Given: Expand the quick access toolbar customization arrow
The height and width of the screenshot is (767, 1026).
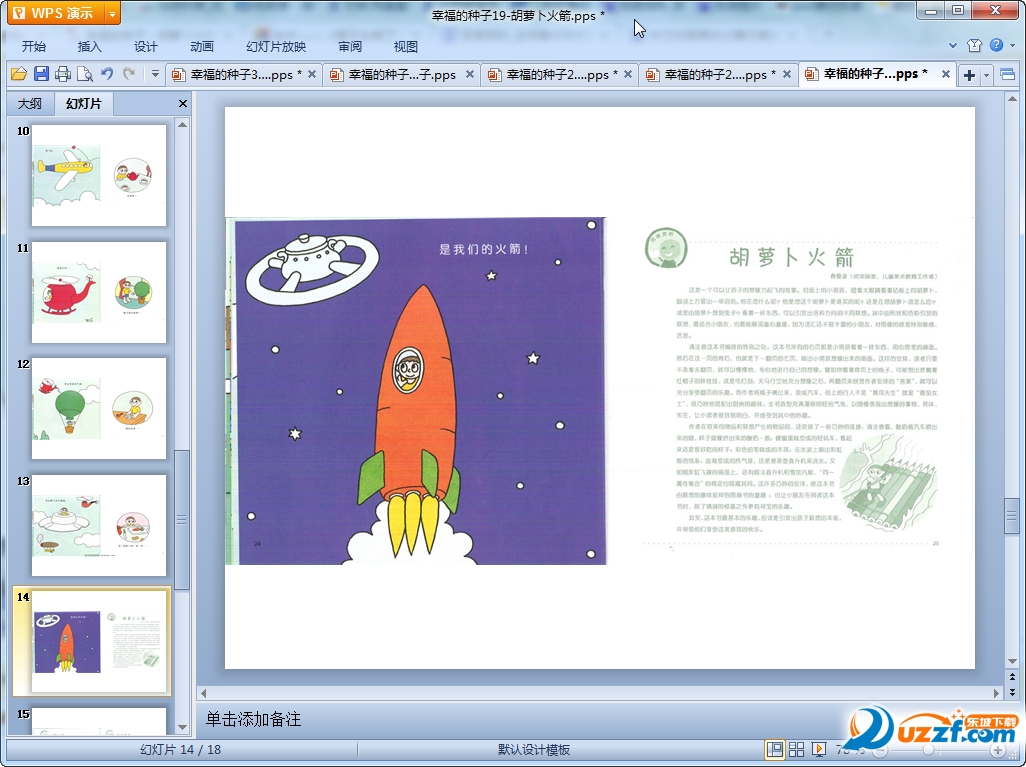Looking at the screenshot, I should (155, 74).
